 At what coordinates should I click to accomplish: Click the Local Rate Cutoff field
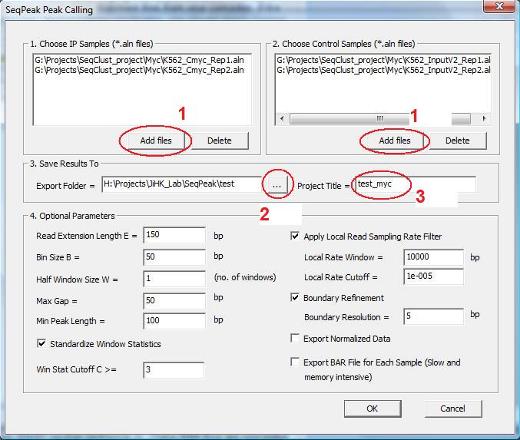click(x=433, y=277)
